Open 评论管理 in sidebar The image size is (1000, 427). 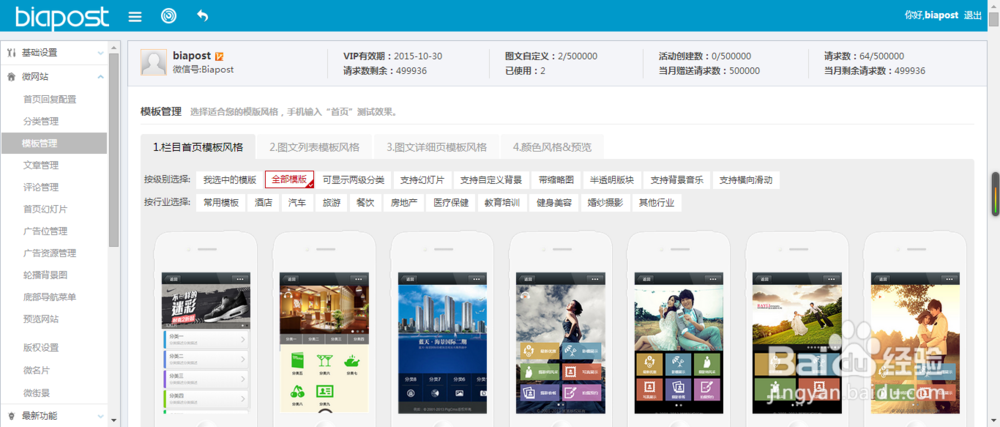[x=41, y=187]
